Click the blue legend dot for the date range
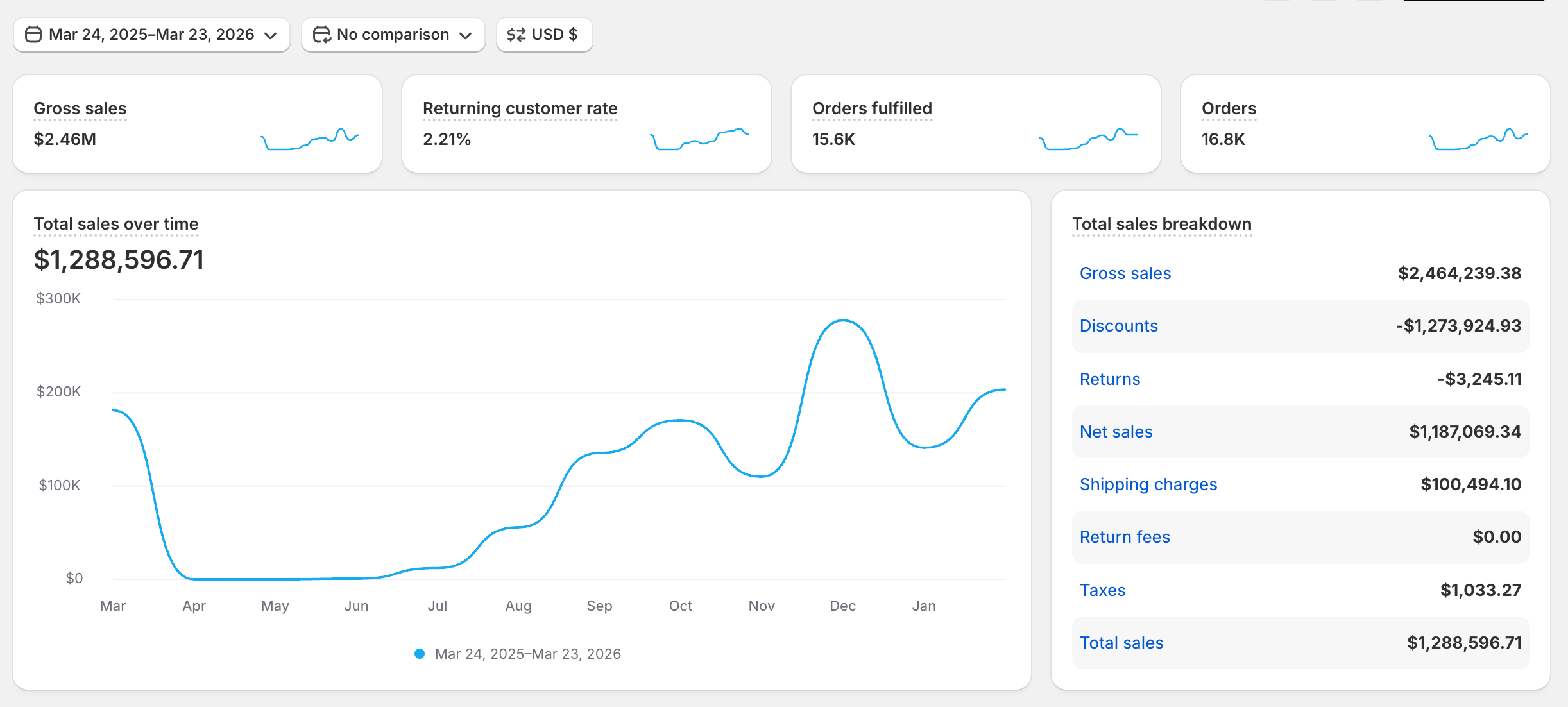The height and width of the screenshot is (707, 1568). click(x=420, y=654)
